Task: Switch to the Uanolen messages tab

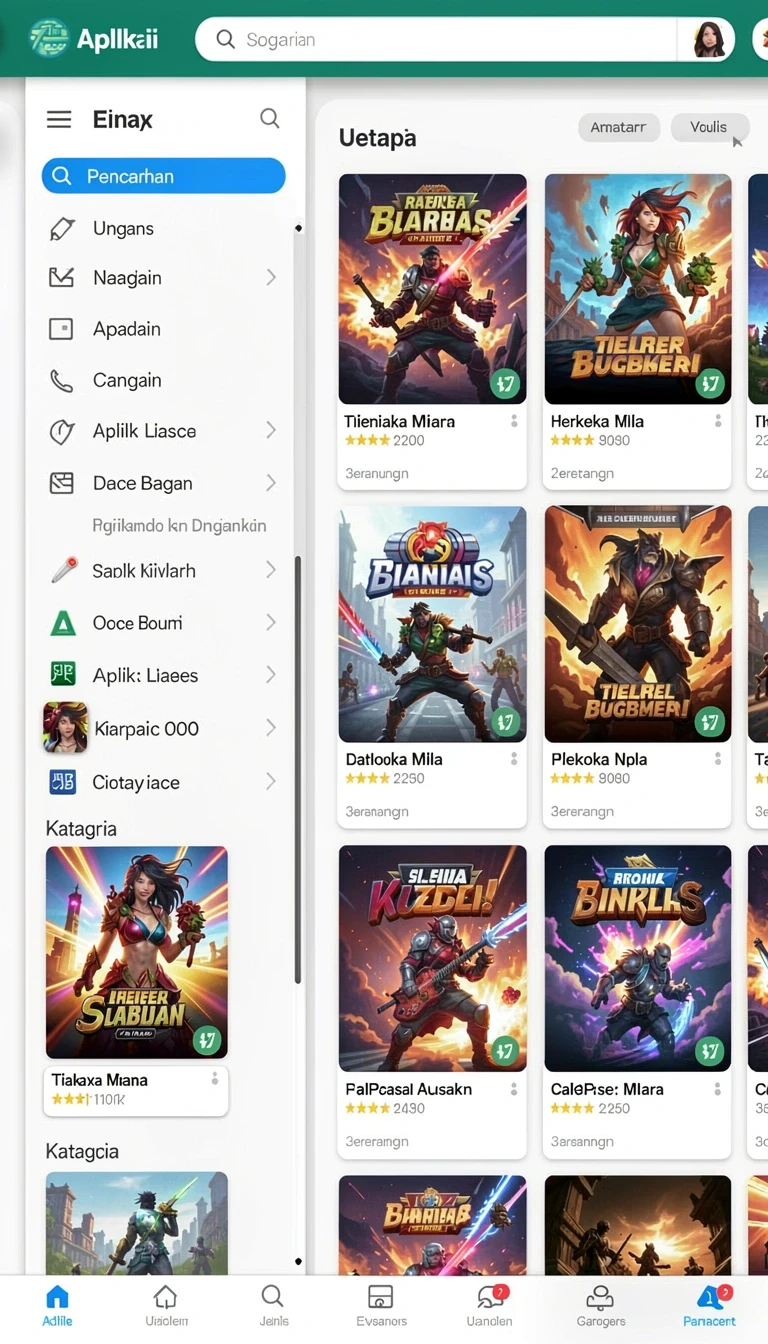Action: (490, 1306)
